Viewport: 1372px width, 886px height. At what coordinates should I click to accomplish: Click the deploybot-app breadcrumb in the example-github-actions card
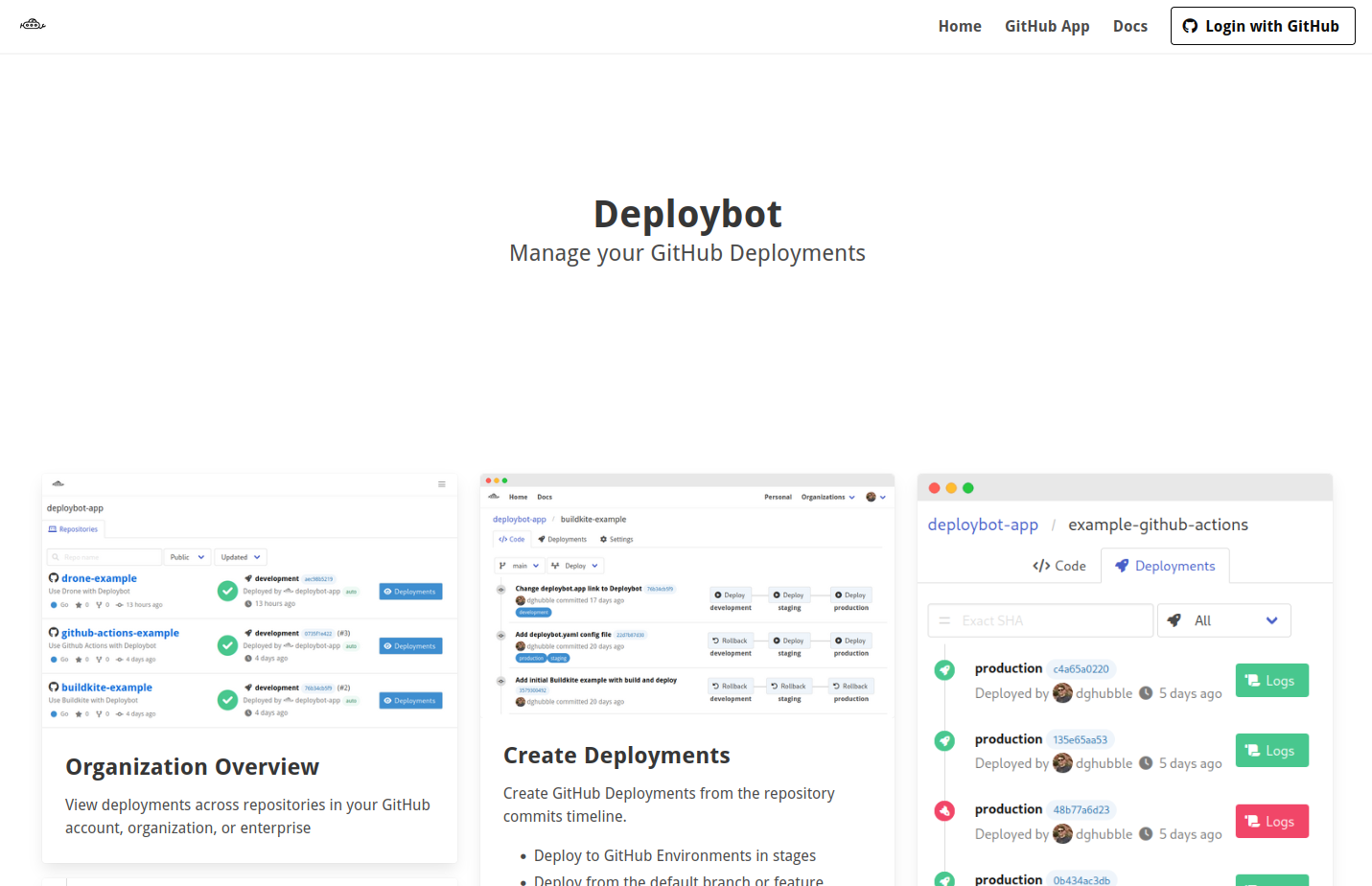(983, 525)
